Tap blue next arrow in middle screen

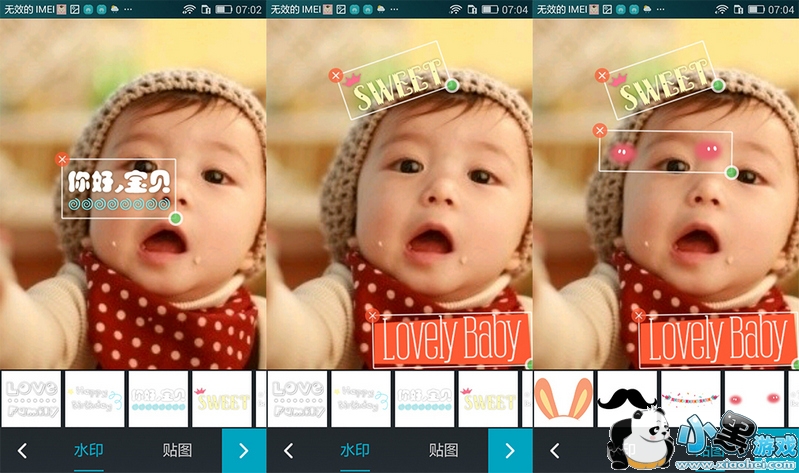pyautogui.click(x=510, y=451)
